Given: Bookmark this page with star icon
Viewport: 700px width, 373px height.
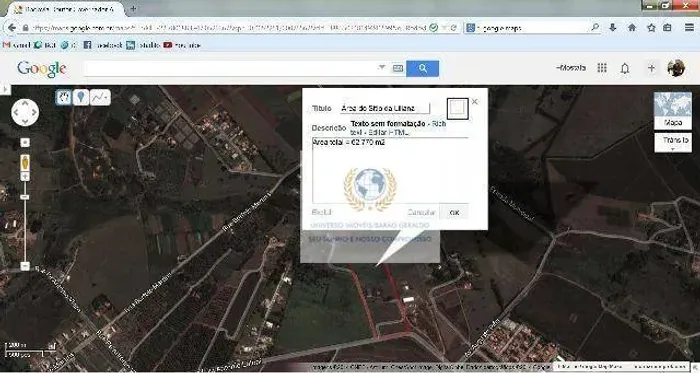Looking at the screenshot, I should coord(651,28).
